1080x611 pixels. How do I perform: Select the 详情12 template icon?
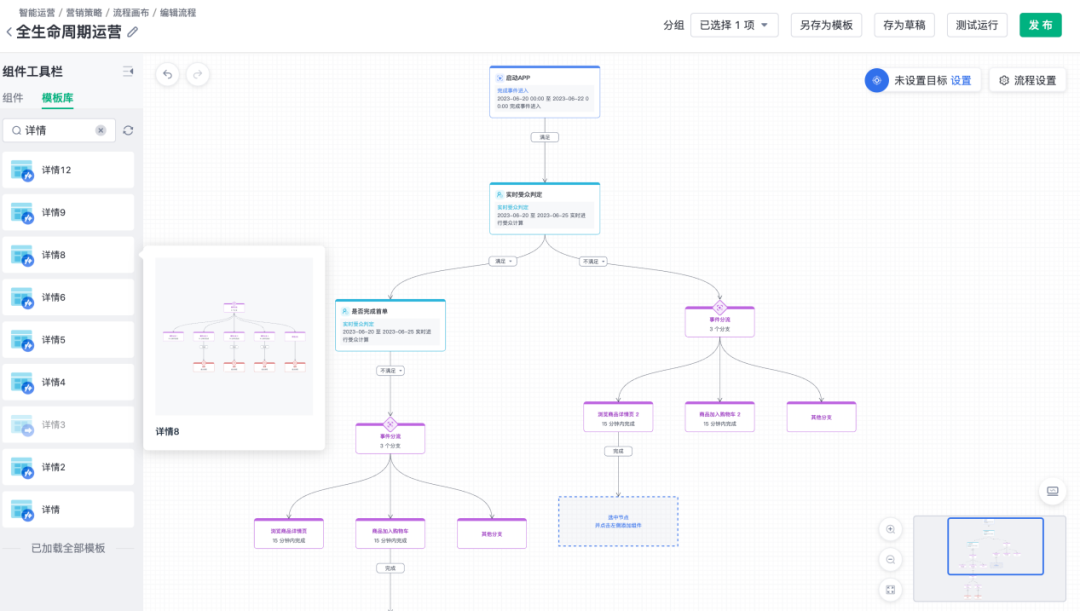click(x=22, y=170)
